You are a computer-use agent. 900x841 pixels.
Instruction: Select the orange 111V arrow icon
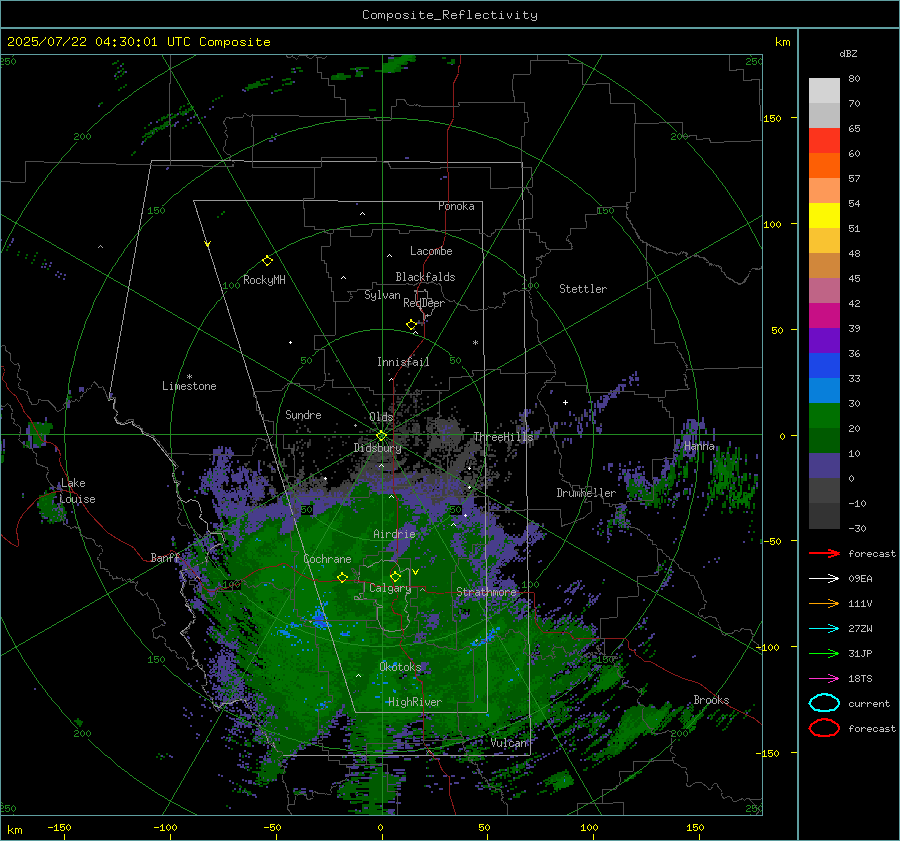(x=824, y=603)
